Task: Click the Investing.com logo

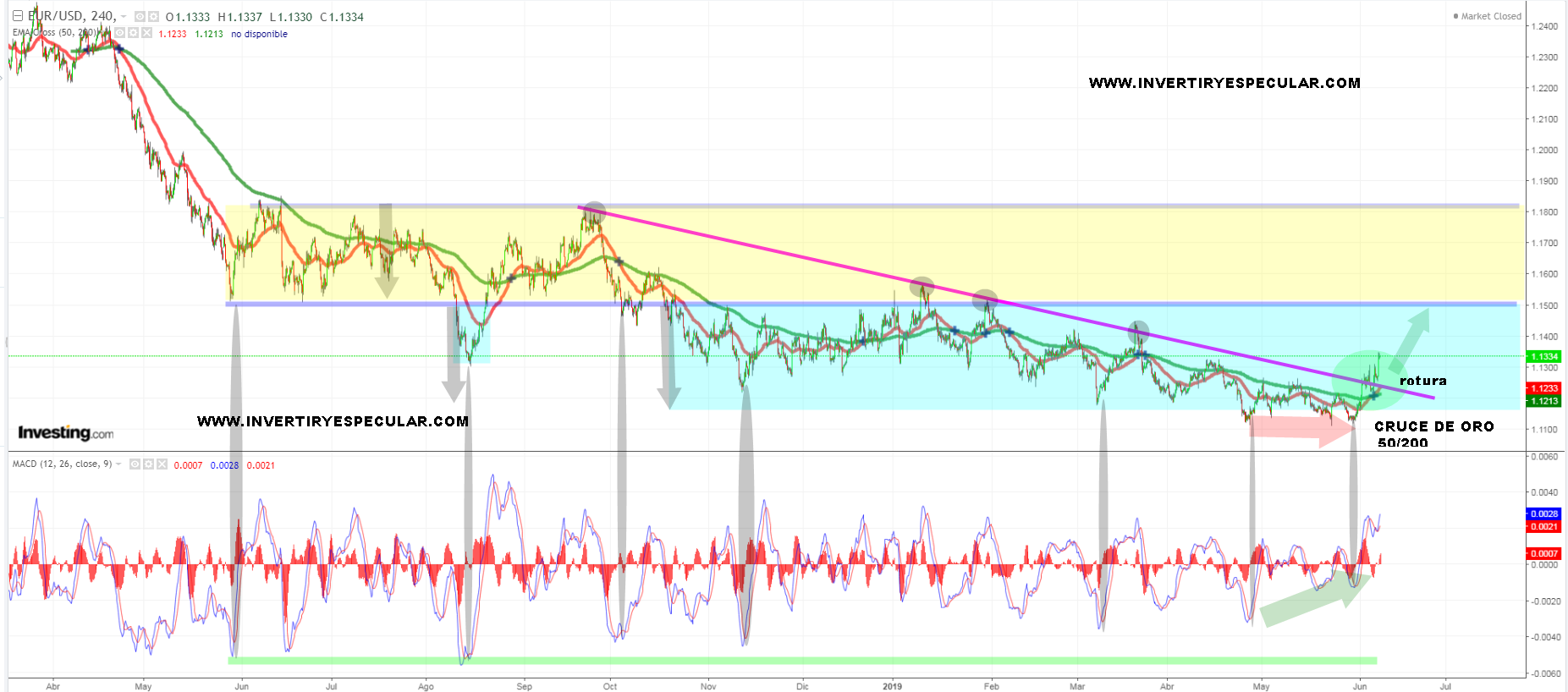Action: (x=65, y=433)
